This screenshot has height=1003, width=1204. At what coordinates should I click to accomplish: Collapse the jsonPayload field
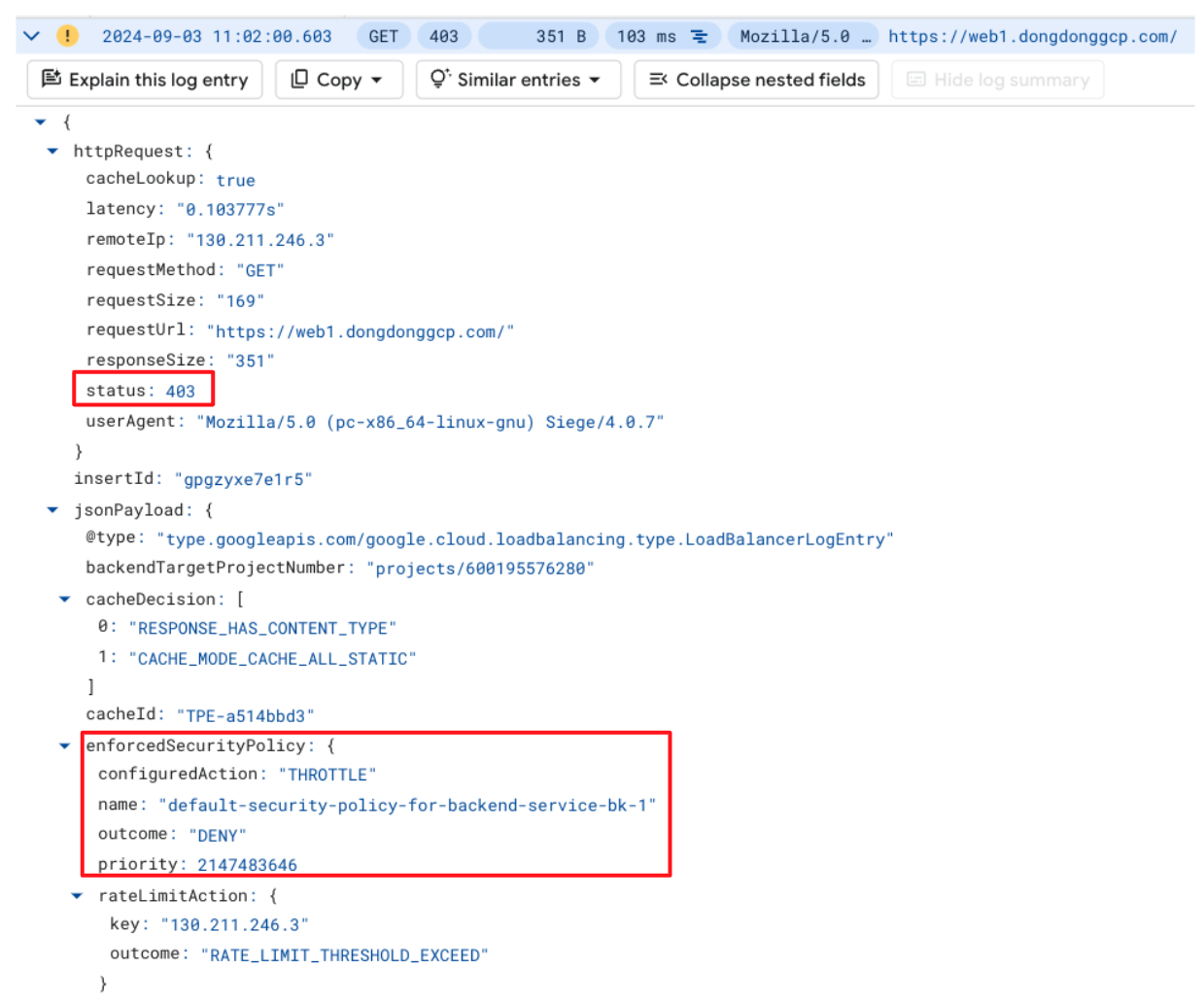pyautogui.click(x=52, y=509)
